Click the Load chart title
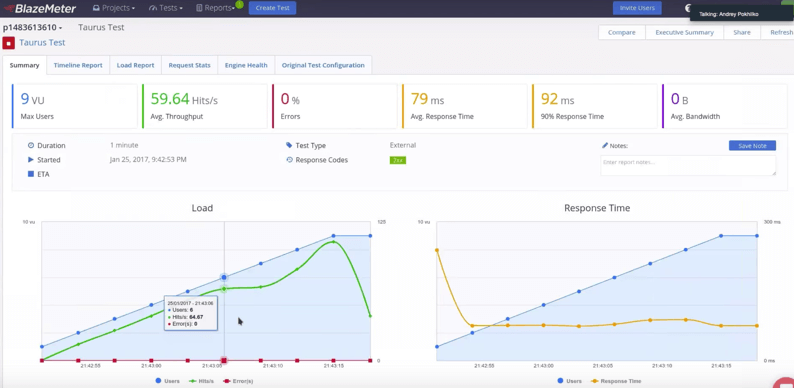This screenshot has height=388, width=794. 202,208
